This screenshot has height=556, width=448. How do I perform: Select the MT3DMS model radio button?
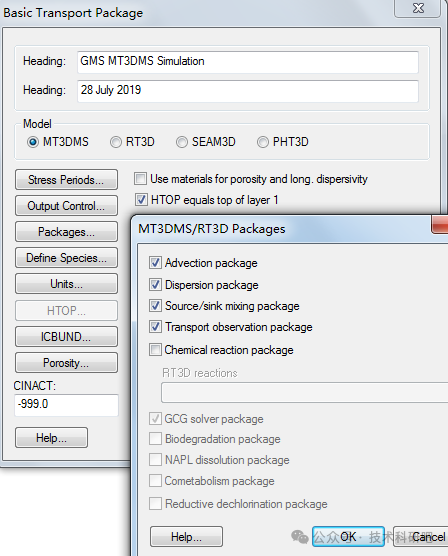(33, 142)
